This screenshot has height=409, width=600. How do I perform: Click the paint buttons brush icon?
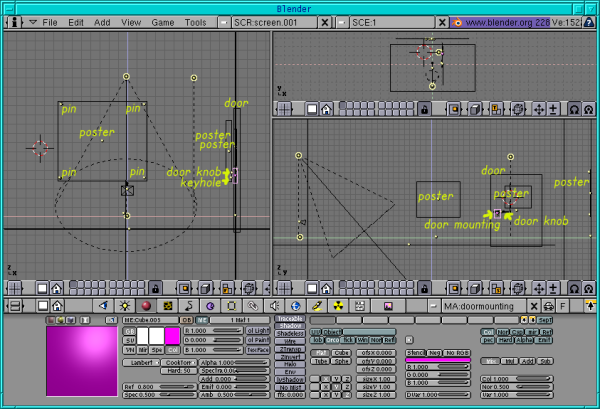click(x=318, y=305)
